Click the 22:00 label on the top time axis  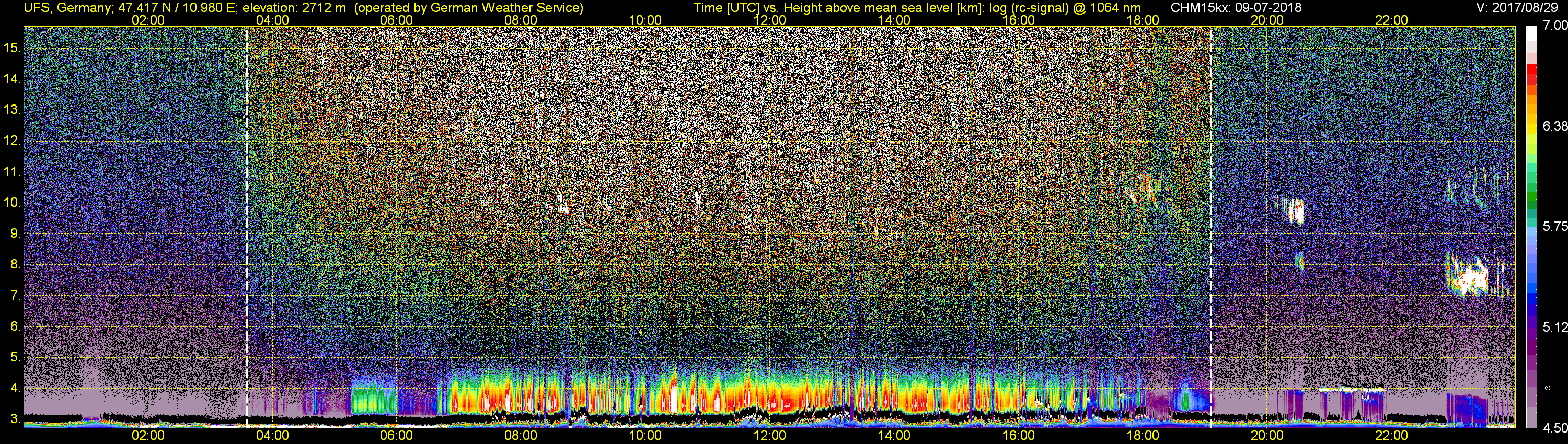[x=1391, y=20]
